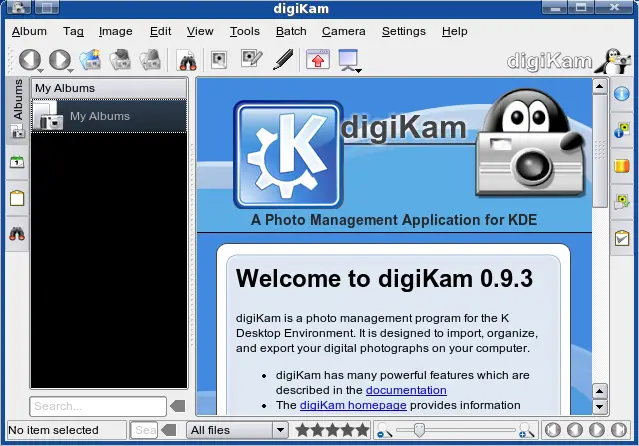Click the pencil rename toolbar icon
The image size is (639, 446).
coord(283,60)
